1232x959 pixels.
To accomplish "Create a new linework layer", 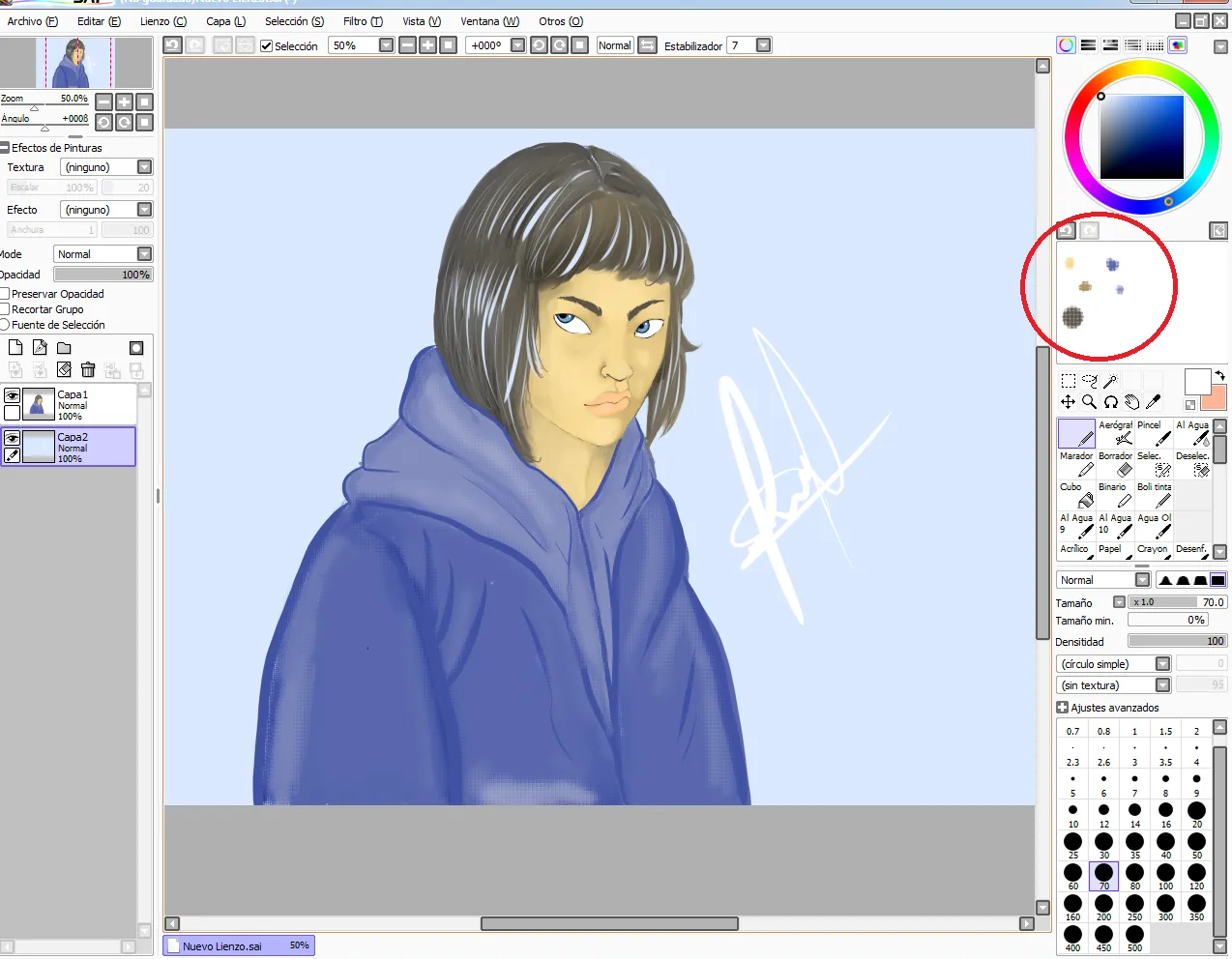I will [40, 348].
